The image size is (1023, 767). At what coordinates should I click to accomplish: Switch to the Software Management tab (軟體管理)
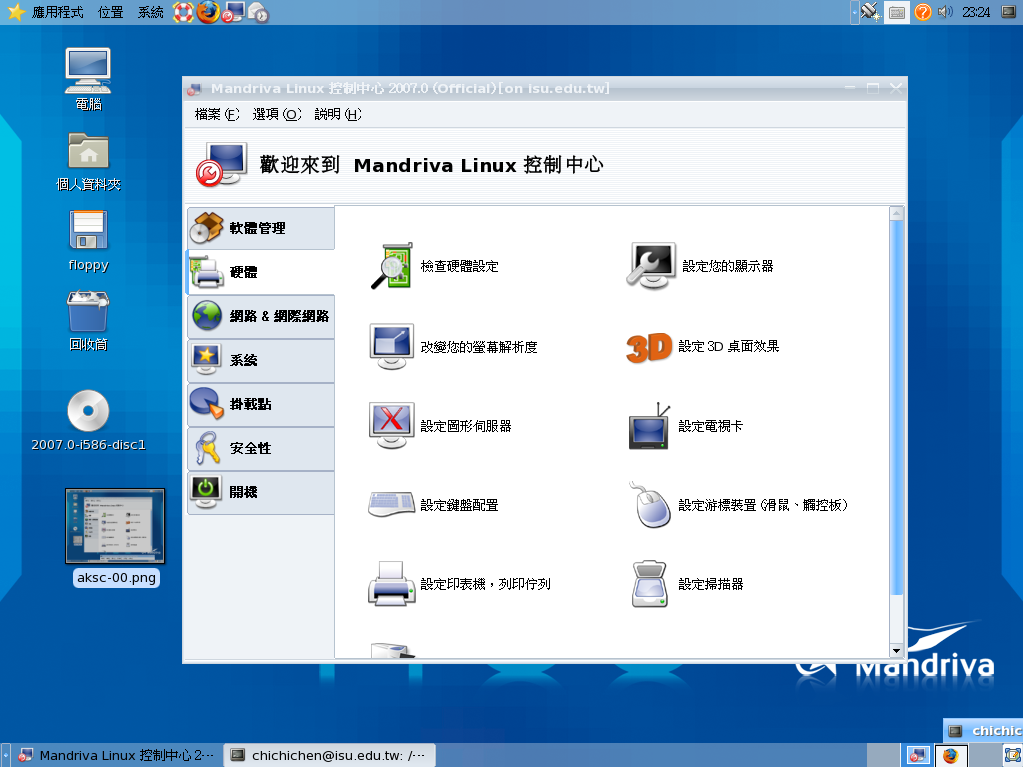click(260, 228)
